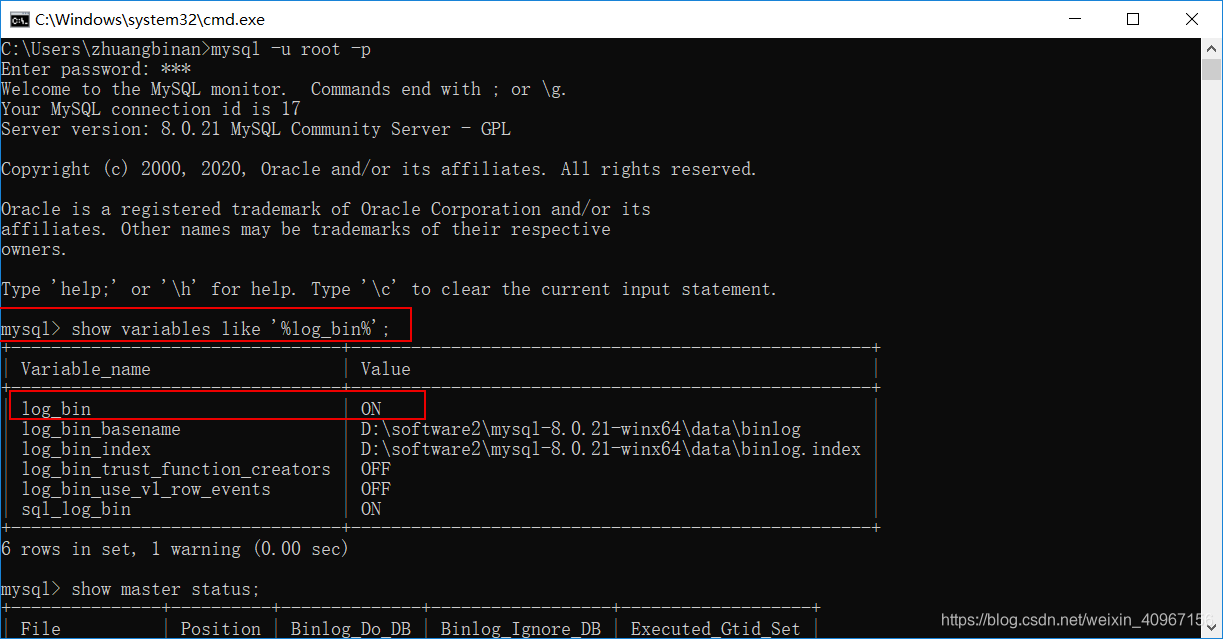Screen dimensions: 1223x639
Task: Click the 'Enter password: ***' line
Action: [96, 69]
